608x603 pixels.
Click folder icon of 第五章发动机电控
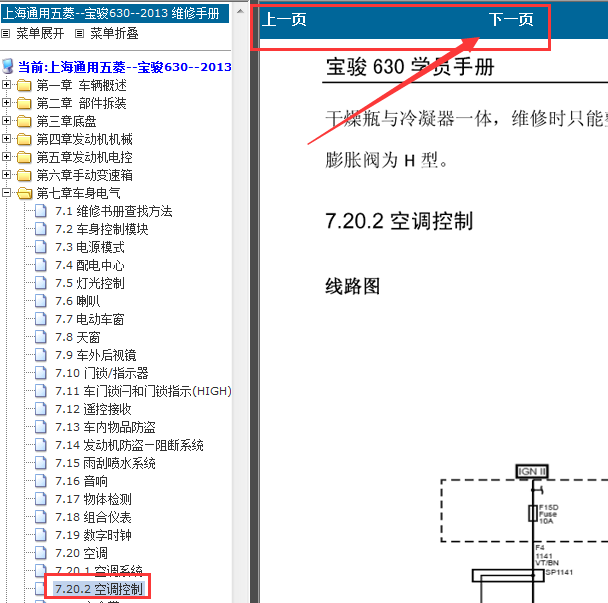point(24,157)
